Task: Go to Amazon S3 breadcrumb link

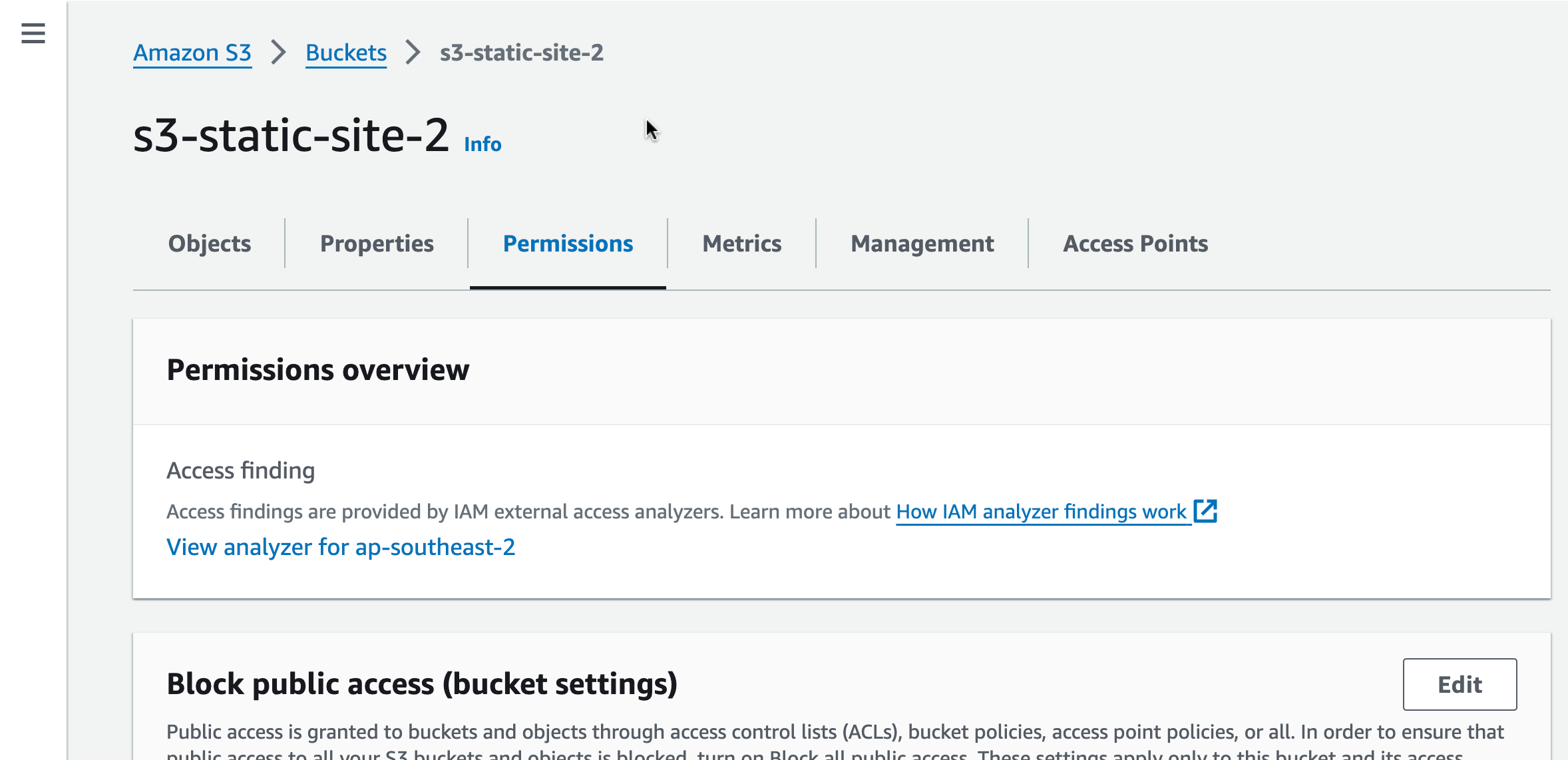Action: [192, 53]
